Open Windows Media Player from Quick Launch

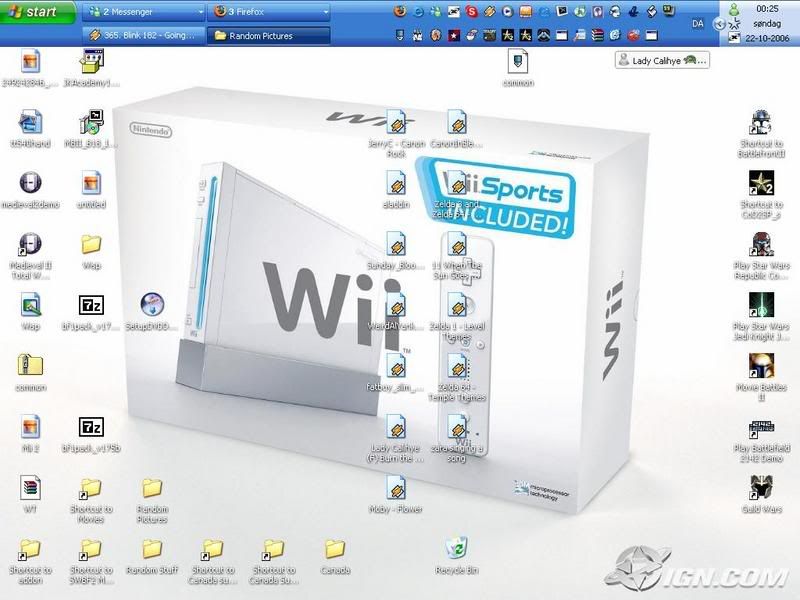pyautogui.click(x=508, y=11)
